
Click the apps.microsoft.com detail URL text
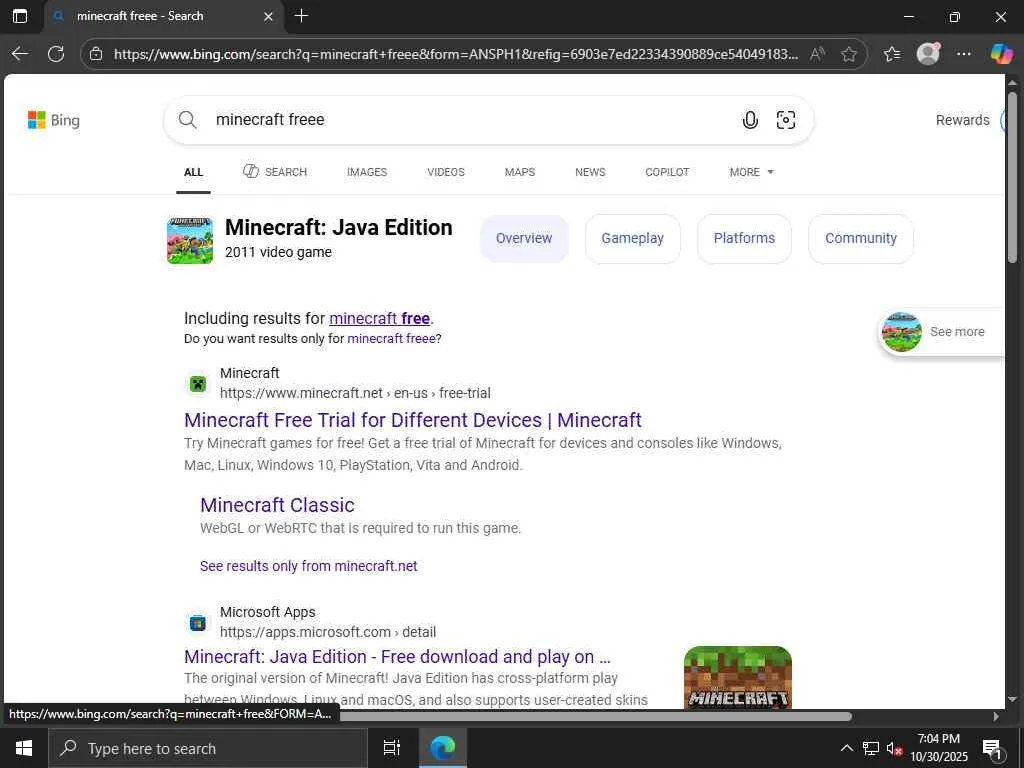tap(328, 632)
